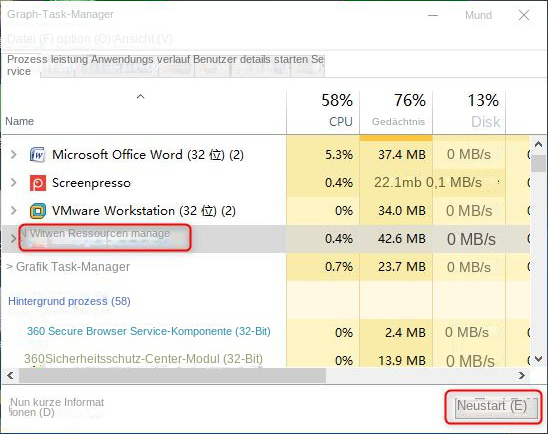The height and width of the screenshot is (434, 548).
Task: Click the Neustart (E) button
Action: 493,407
